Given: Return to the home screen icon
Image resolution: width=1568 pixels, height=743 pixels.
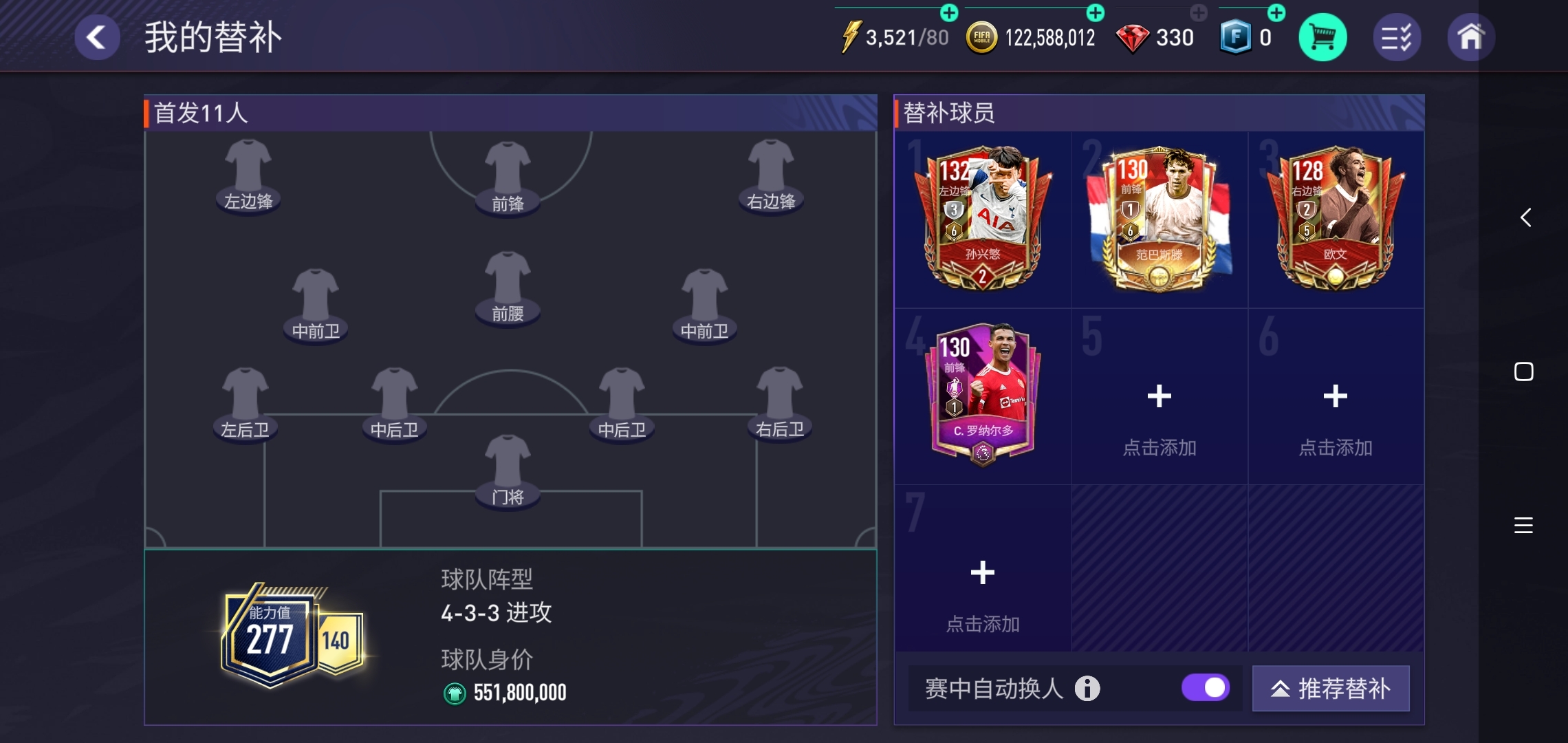Looking at the screenshot, I should click(x=1470, y=37).
